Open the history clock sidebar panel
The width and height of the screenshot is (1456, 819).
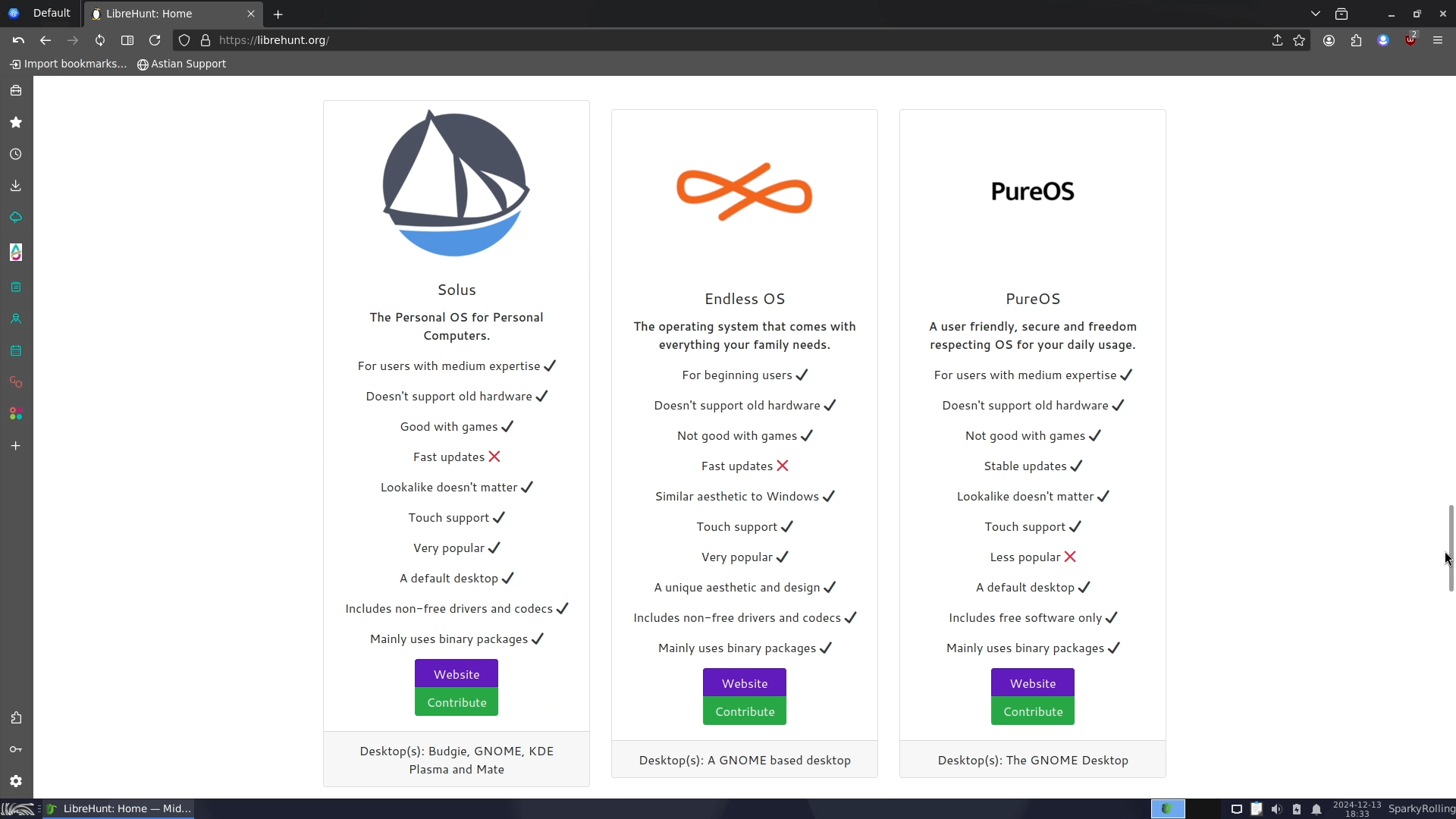[x=16, y=154]
